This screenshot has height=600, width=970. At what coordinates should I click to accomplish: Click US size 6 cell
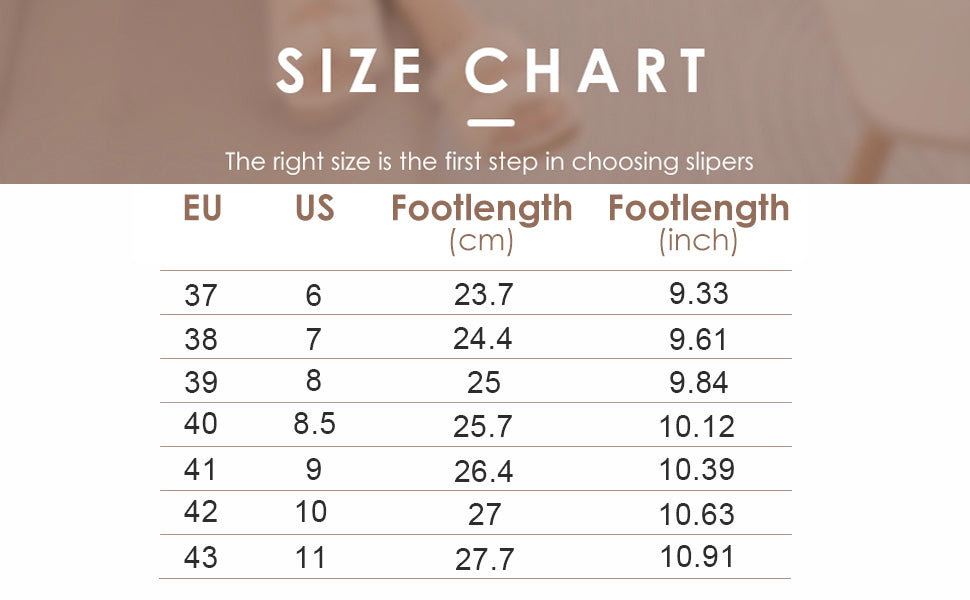pos(314,295)
